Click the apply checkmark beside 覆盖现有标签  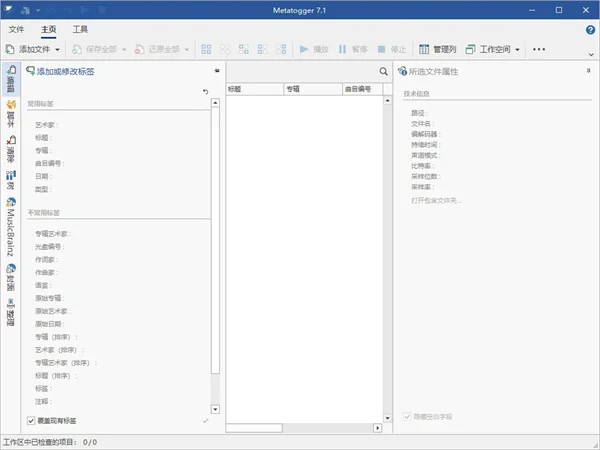[205, 421]
